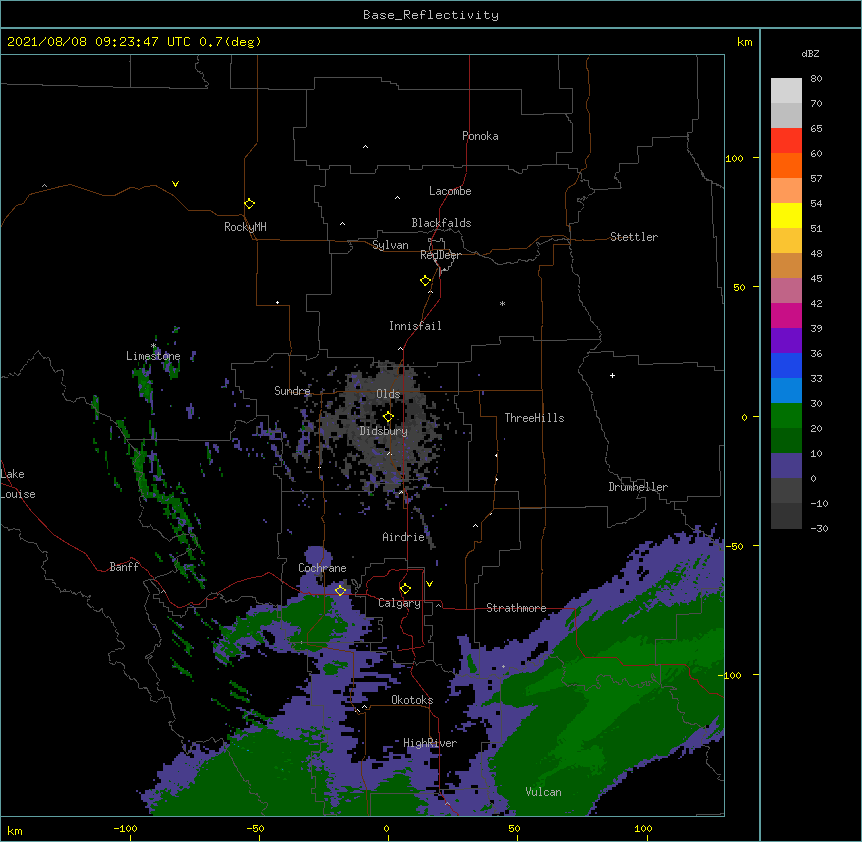Select the -30 value in the dBZ legend
The width and height of the screenshot is (862, 842).
click(x=819, y=528)
